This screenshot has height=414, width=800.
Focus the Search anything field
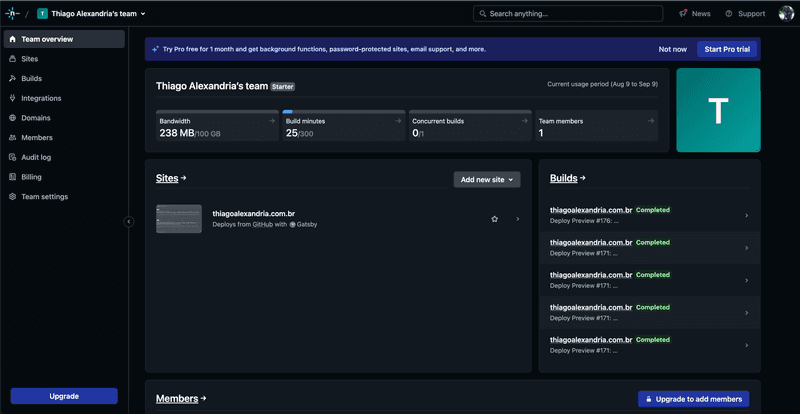click(568, 14)
